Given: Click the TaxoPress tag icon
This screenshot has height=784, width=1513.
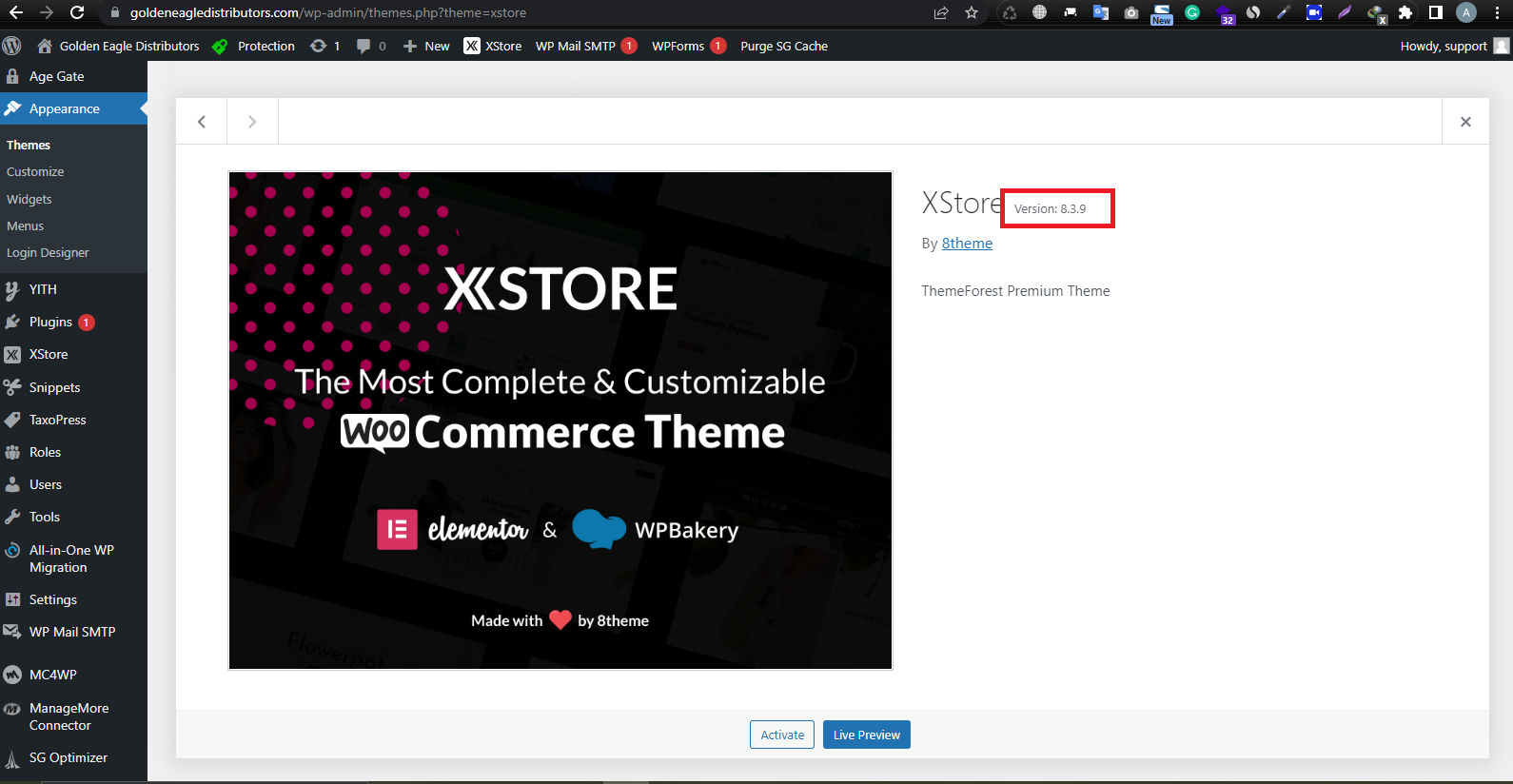Looking at the screenshot, I should point(12,420).
